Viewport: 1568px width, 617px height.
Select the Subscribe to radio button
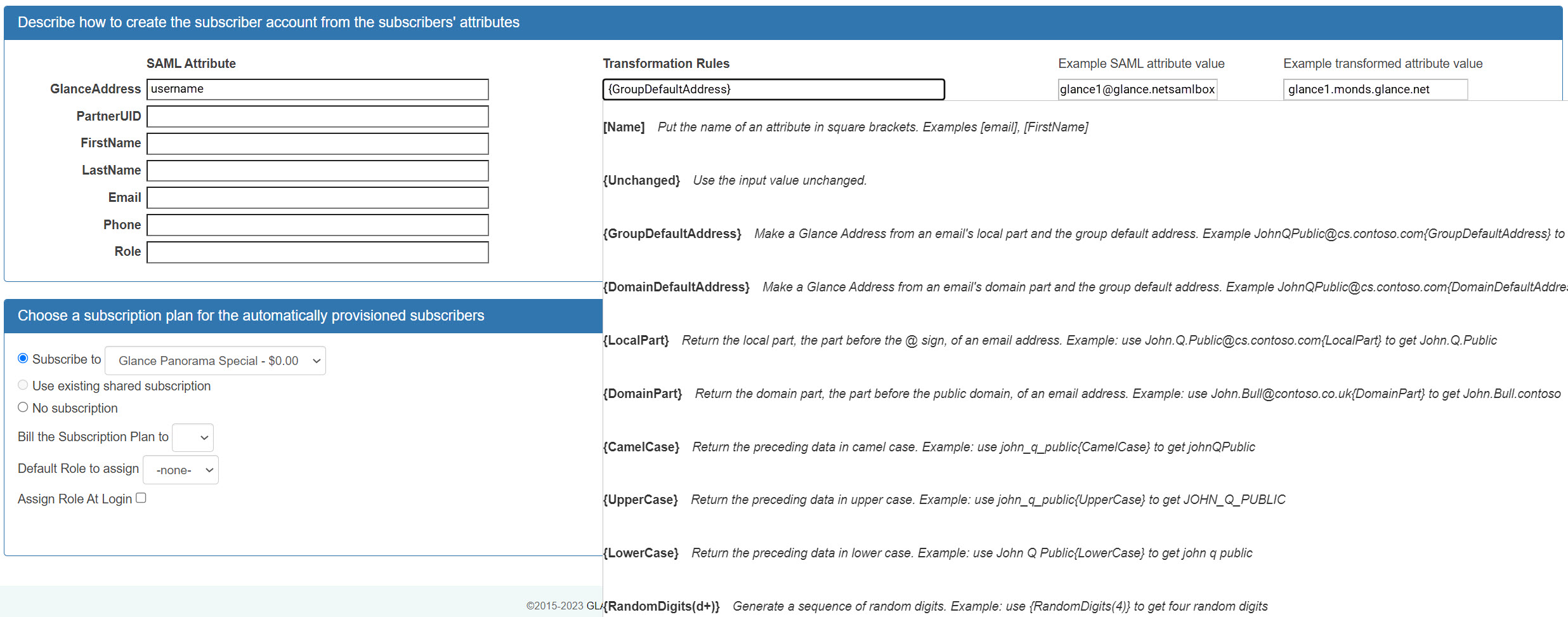23,359
